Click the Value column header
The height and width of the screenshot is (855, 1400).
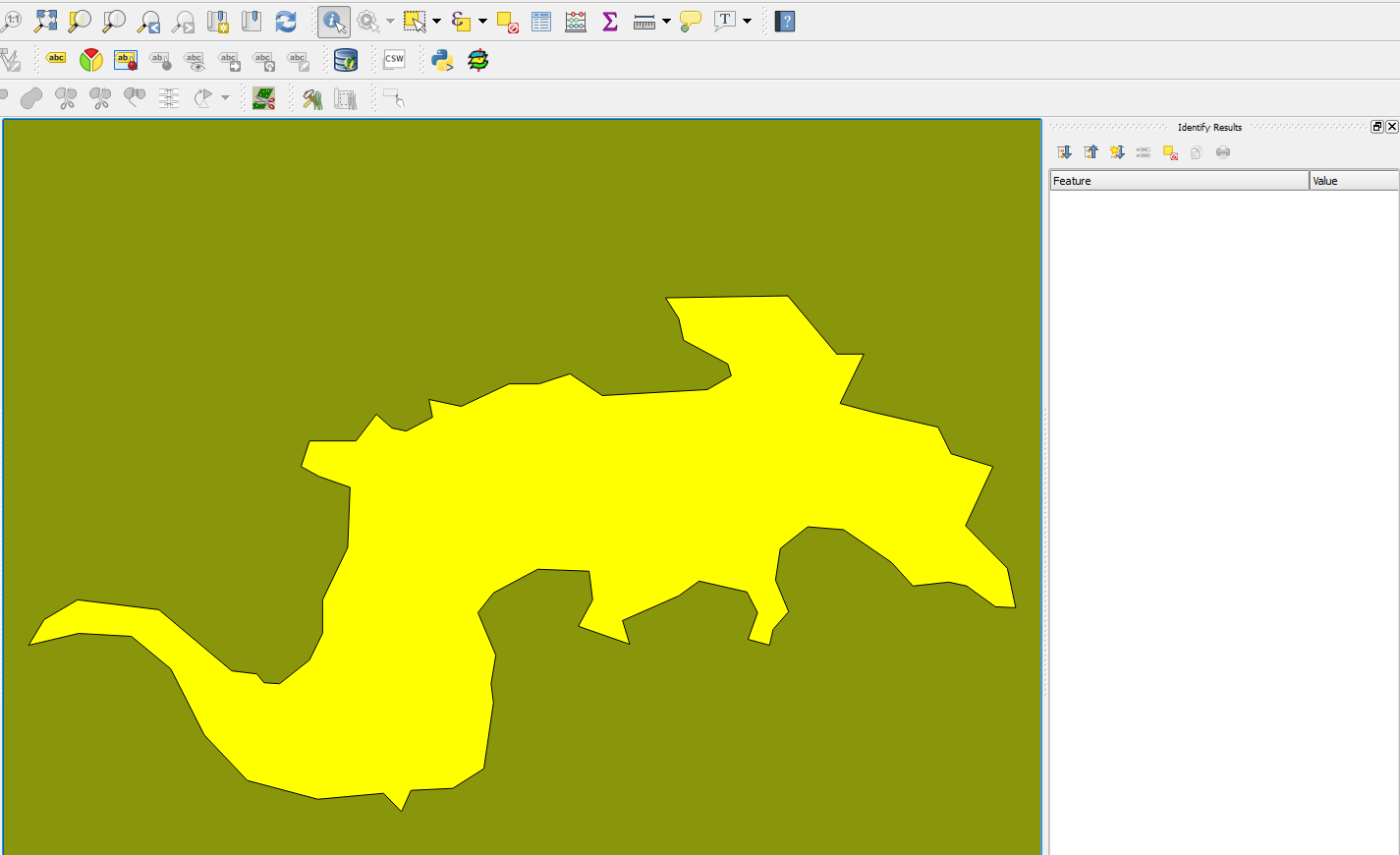pyautogui.click(x=1354, y=181)
